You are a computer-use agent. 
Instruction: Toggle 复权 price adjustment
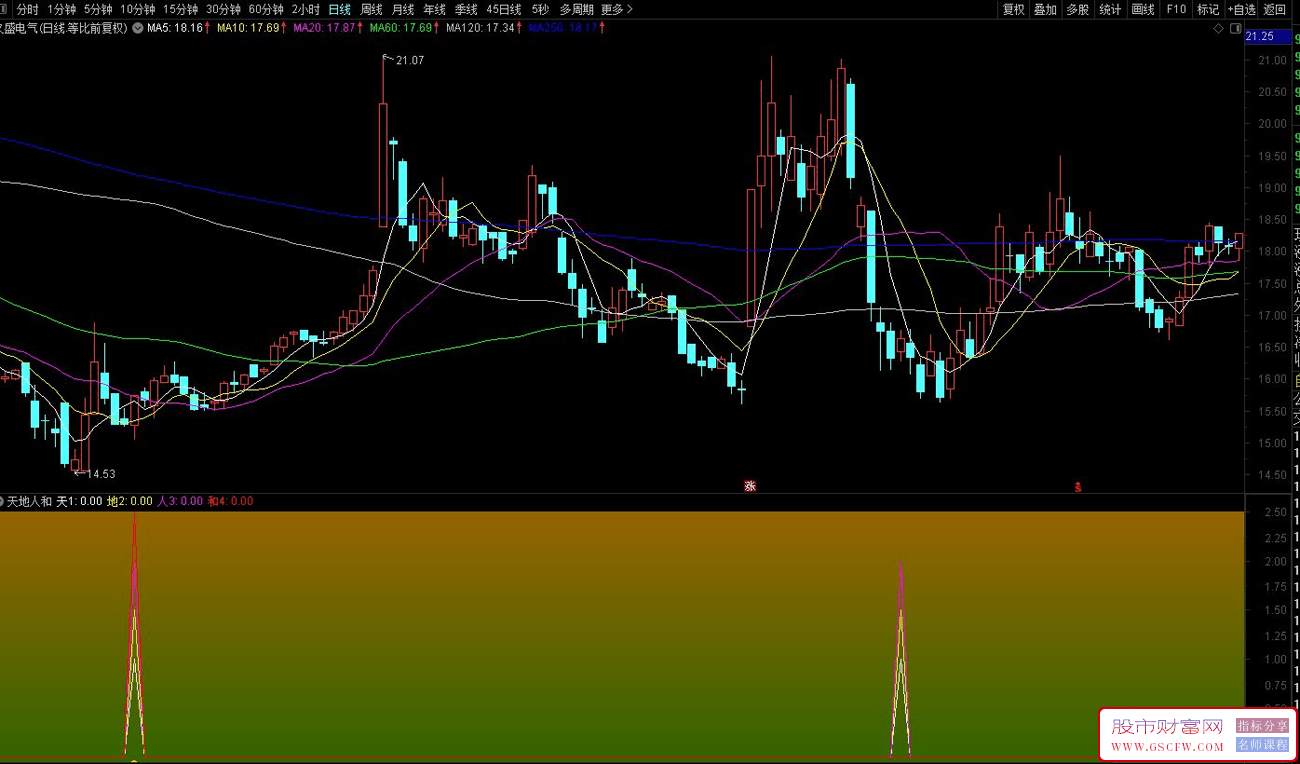1014,9
